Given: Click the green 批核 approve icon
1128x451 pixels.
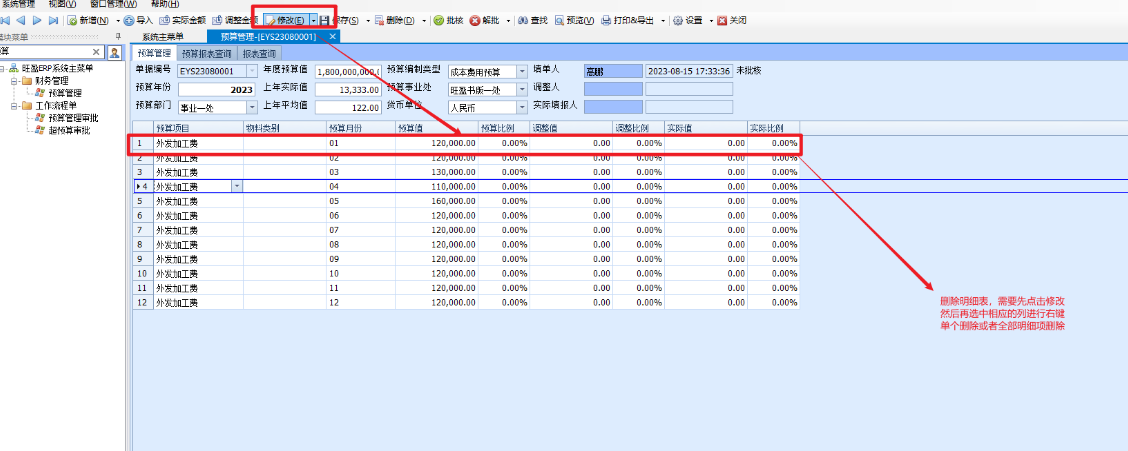Looking at the screenshot, I should [438, 20].
